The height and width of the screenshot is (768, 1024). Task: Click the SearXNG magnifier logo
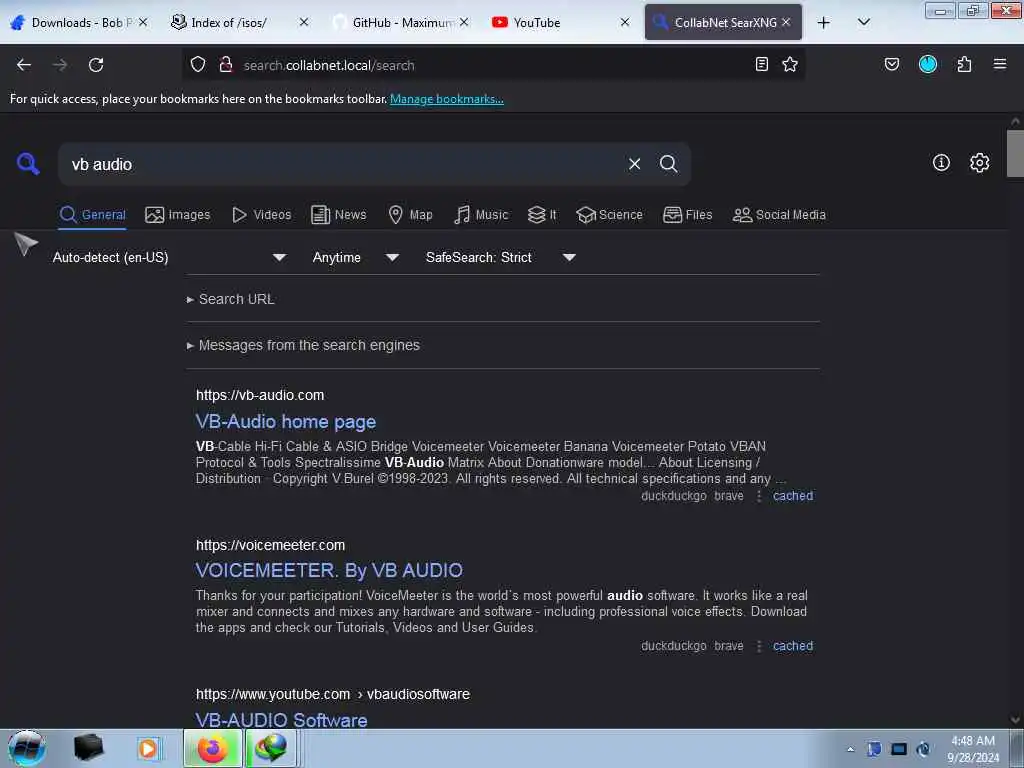point(27,163)
